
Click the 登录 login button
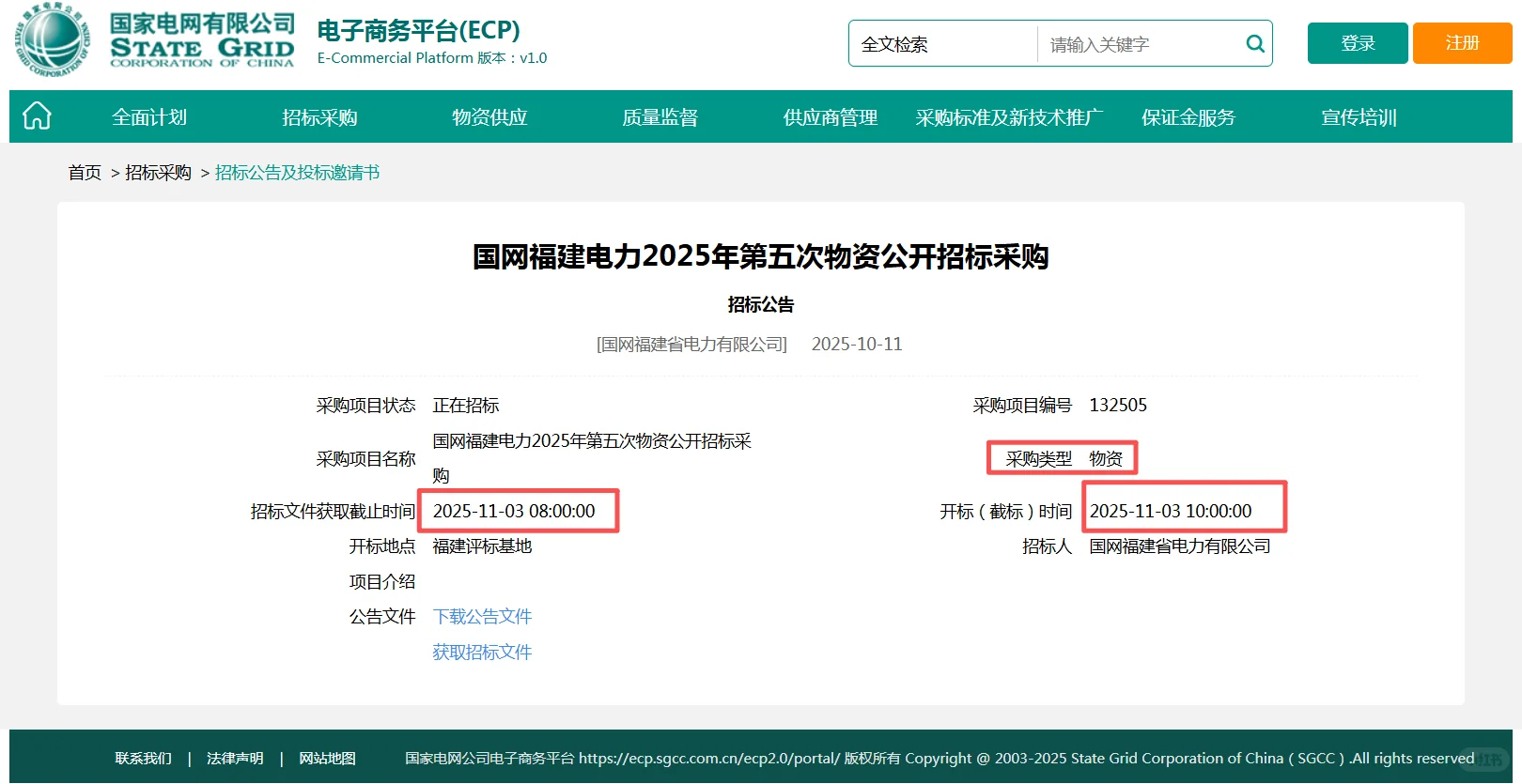click(x=1358, y=43)
